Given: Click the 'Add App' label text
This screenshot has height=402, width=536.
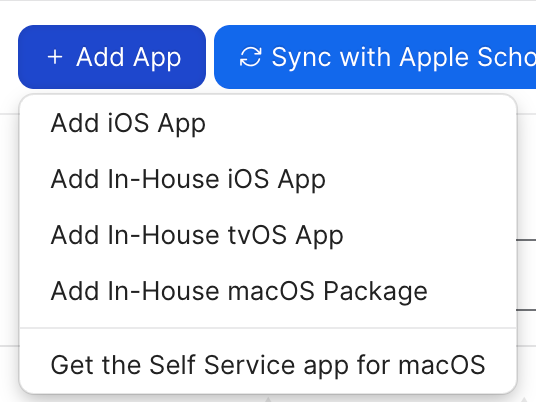Looking at the screenshot, I should [129, 57].
